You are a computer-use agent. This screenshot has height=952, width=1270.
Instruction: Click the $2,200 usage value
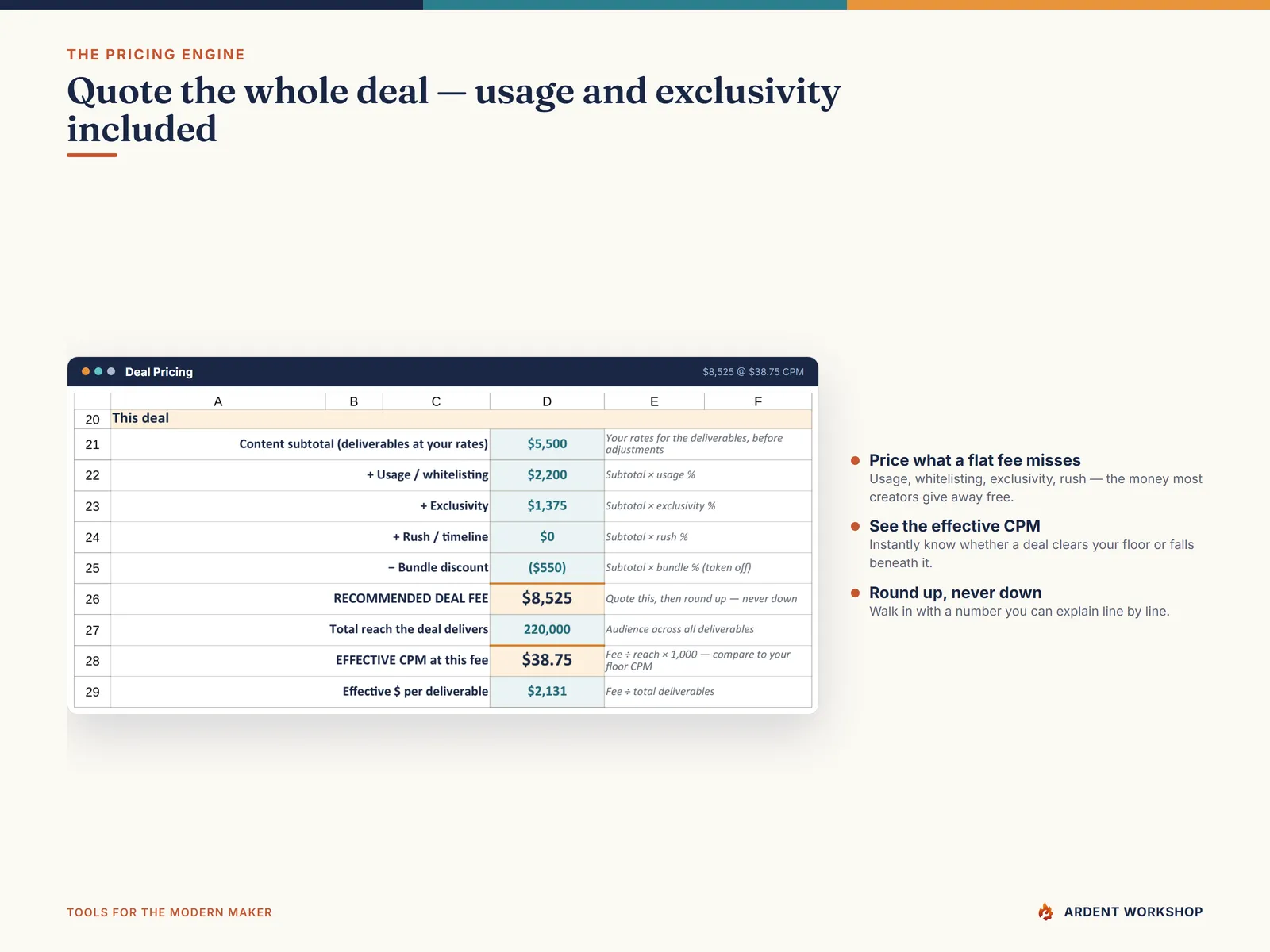[x=547, y=475]
